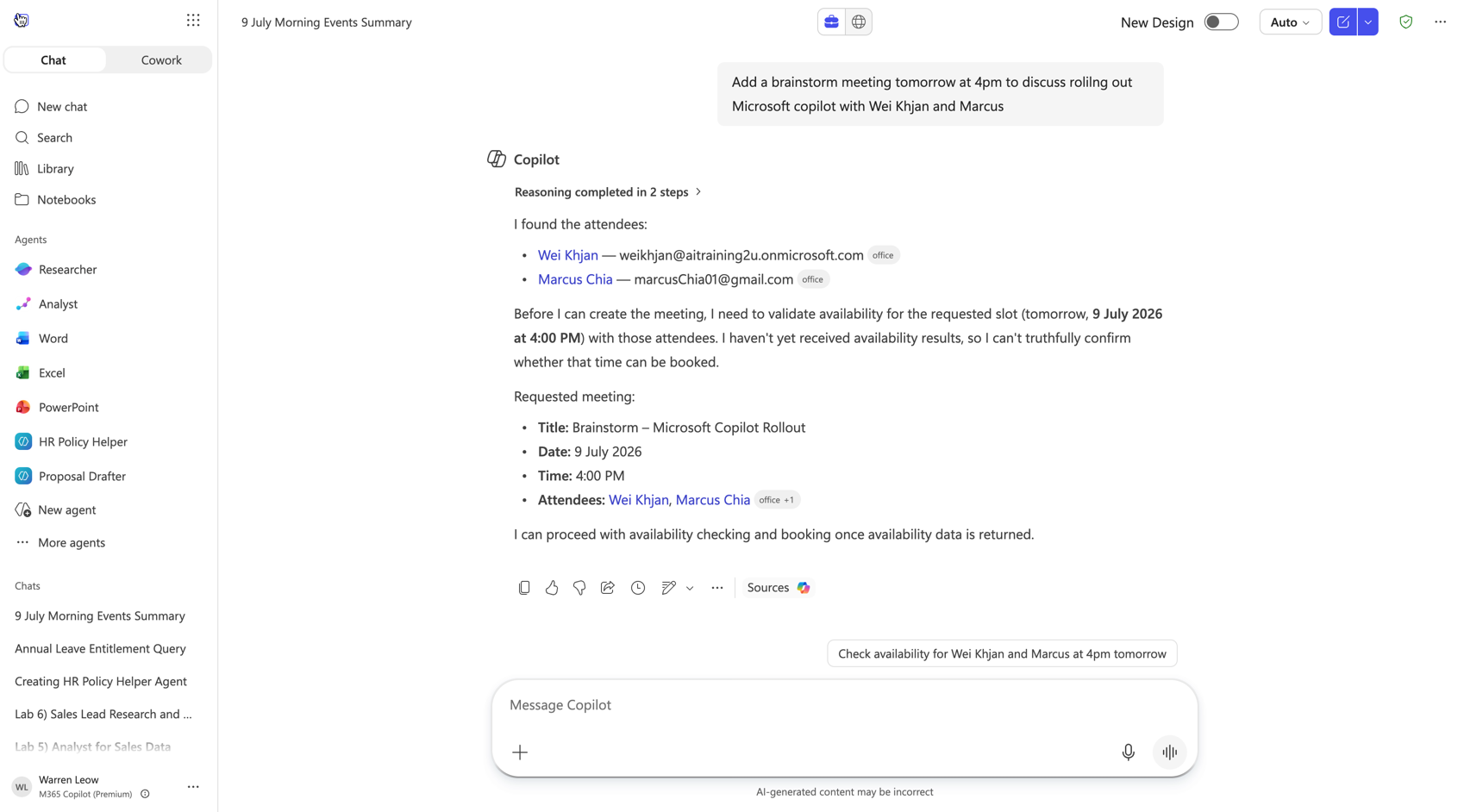Give thumbs up to the response

click(552, 588)
